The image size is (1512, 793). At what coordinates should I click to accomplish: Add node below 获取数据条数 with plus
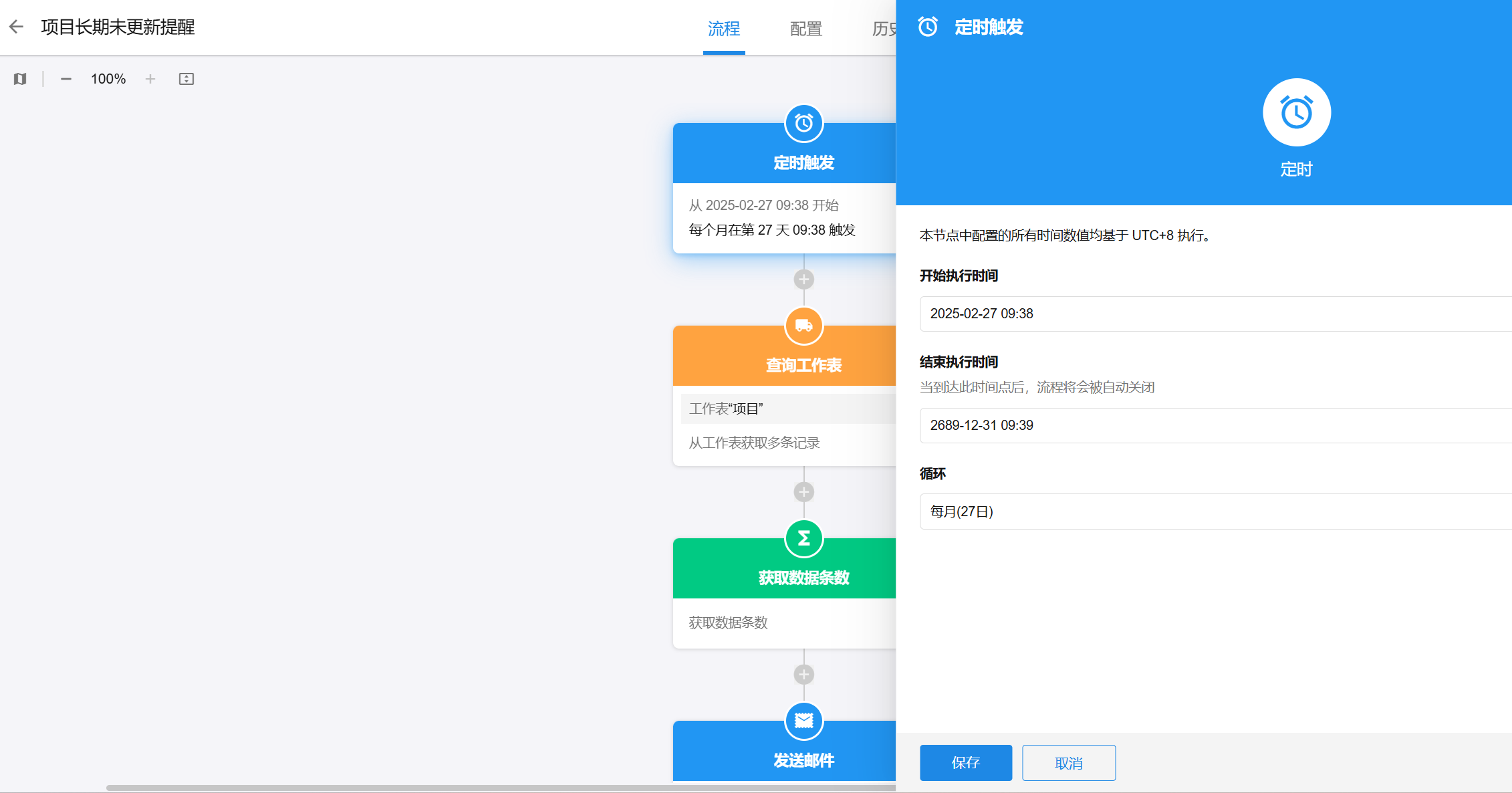[803, 675]
